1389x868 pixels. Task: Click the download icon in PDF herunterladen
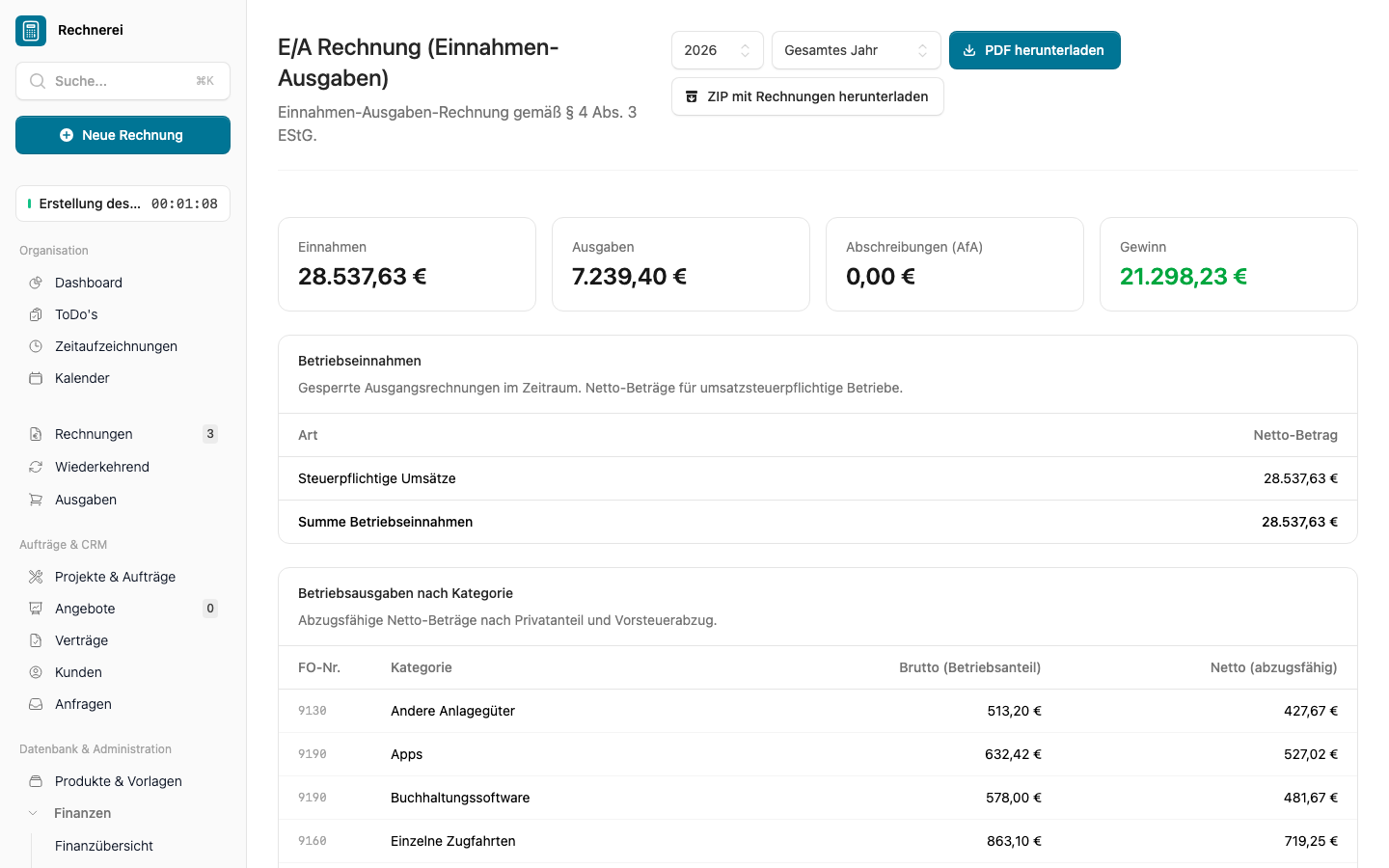point(969,50)
